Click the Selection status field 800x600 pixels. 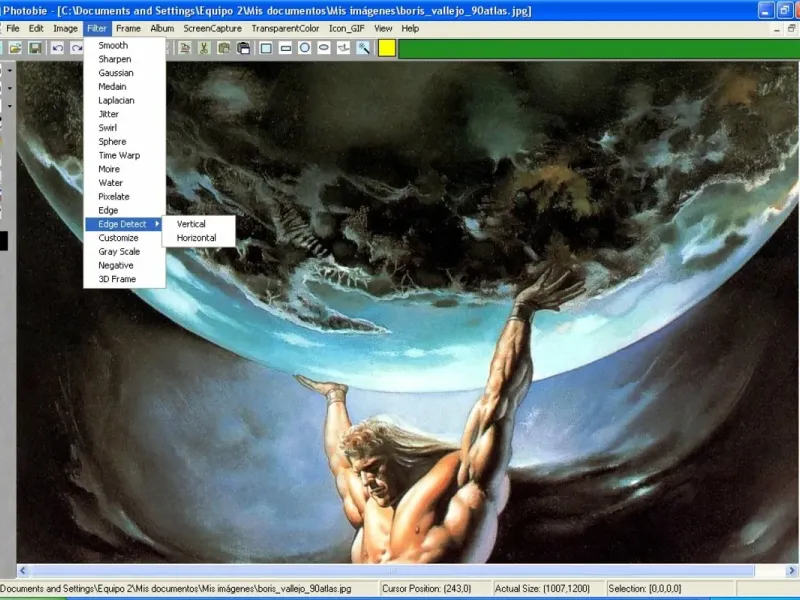point(670,589)
